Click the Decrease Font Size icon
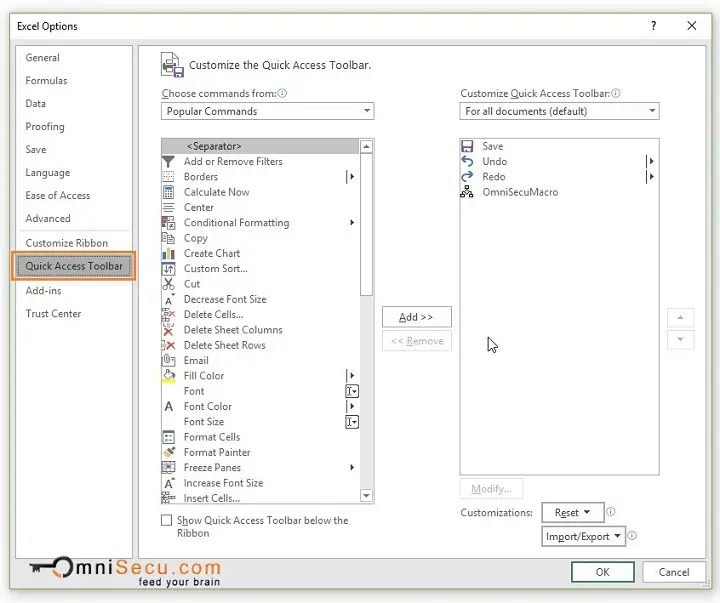 (x=169, y=299)
